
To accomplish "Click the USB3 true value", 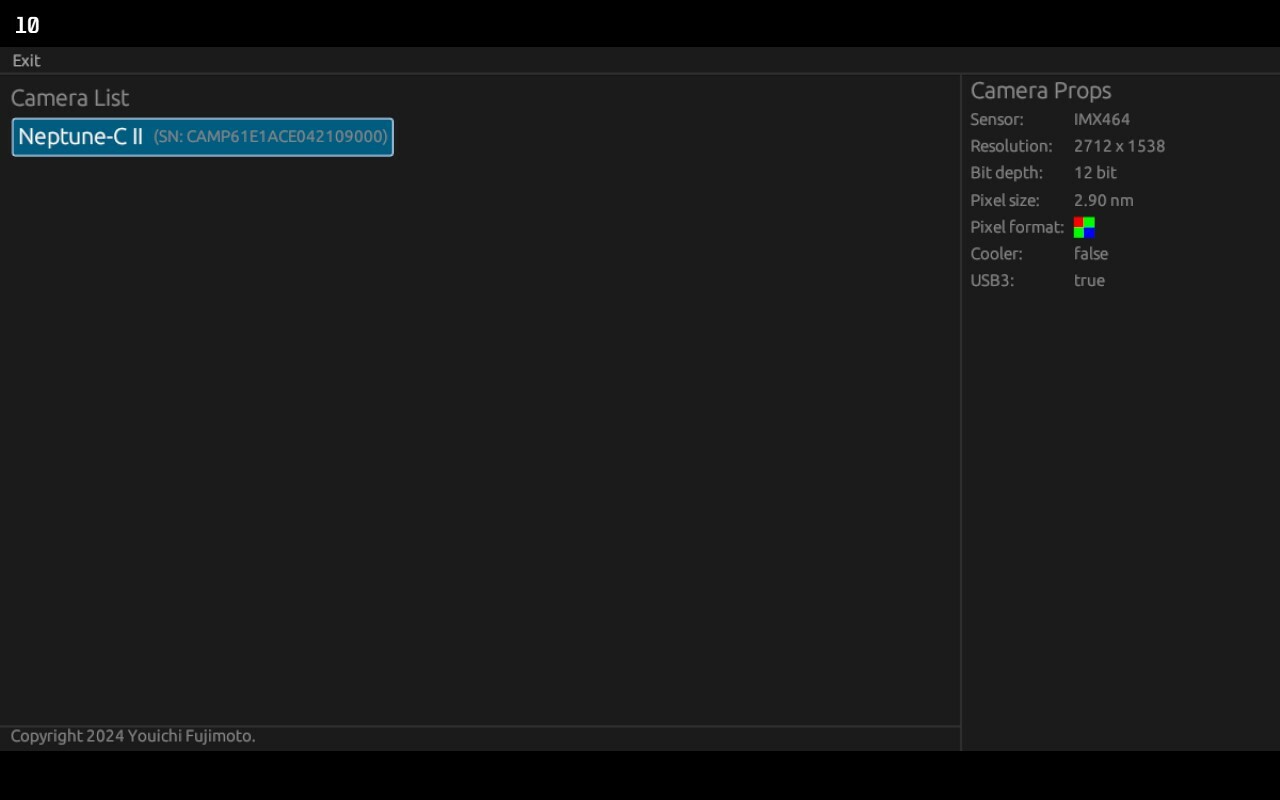I will coord(1089,281).
